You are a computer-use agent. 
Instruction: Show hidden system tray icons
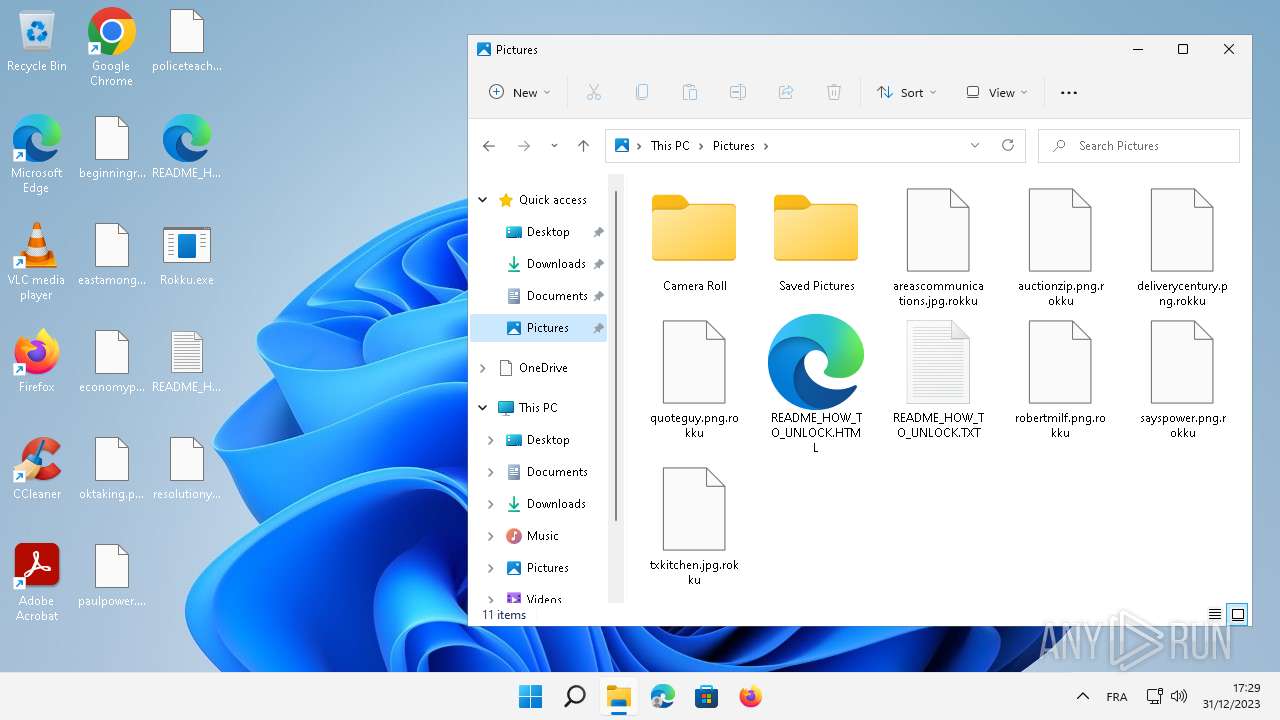tap(1082, 696)
